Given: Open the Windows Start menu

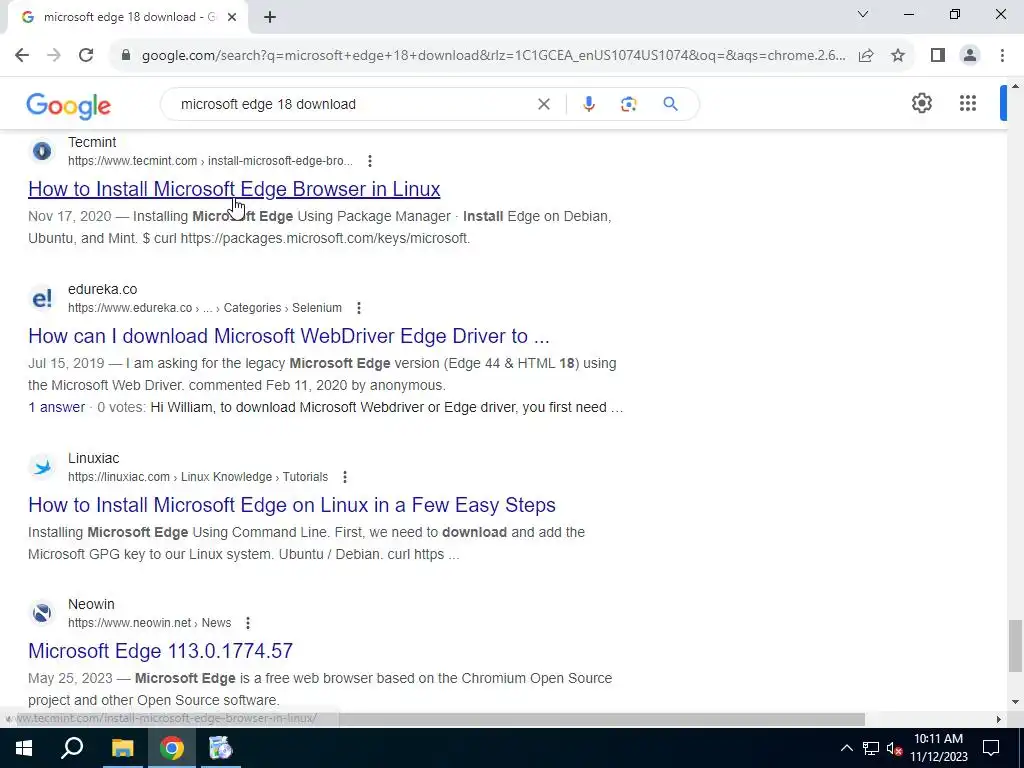Looking at the screenshot, I should pos(24,748).
